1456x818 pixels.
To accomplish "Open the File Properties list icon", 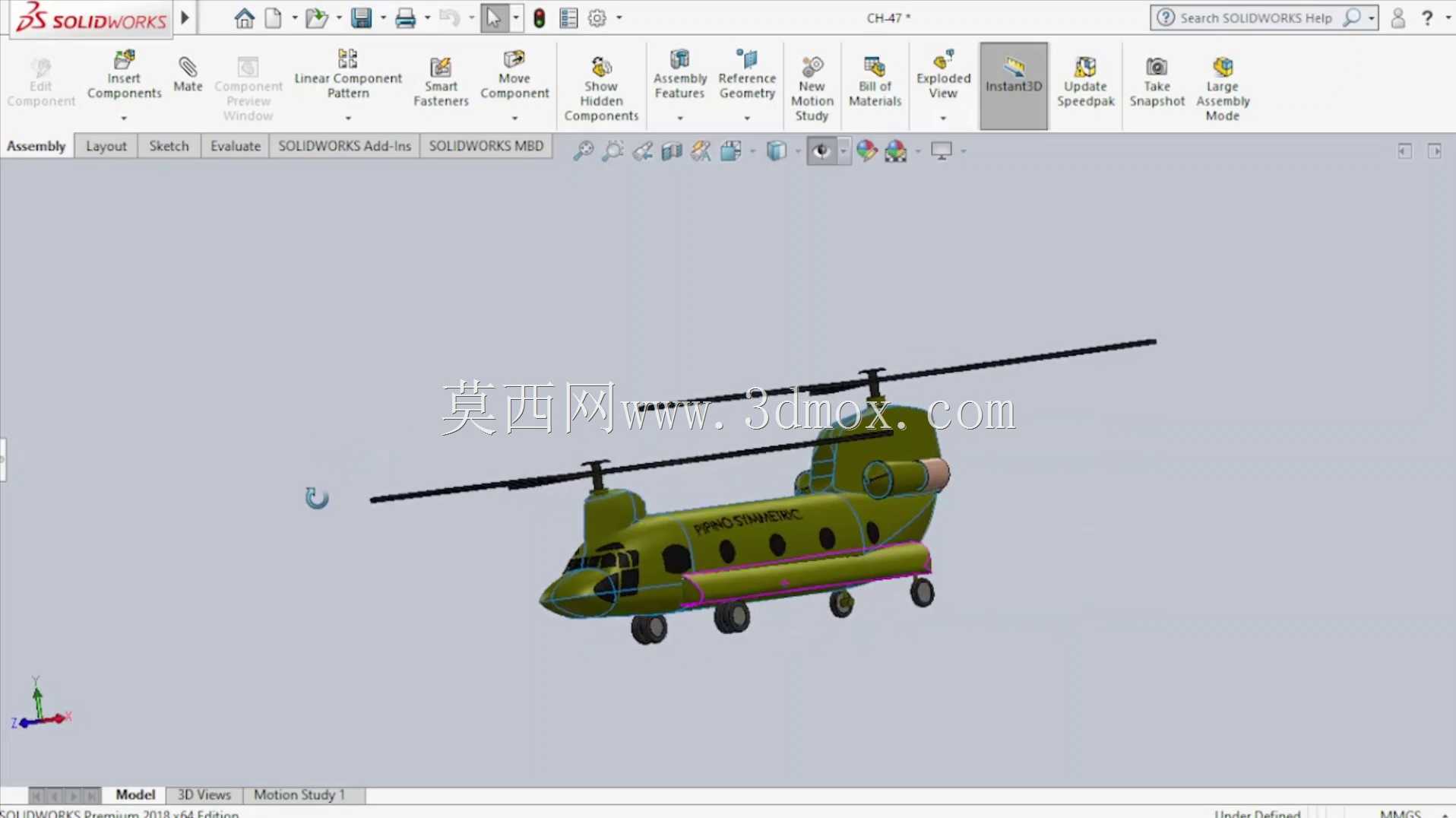I will 568,17.
